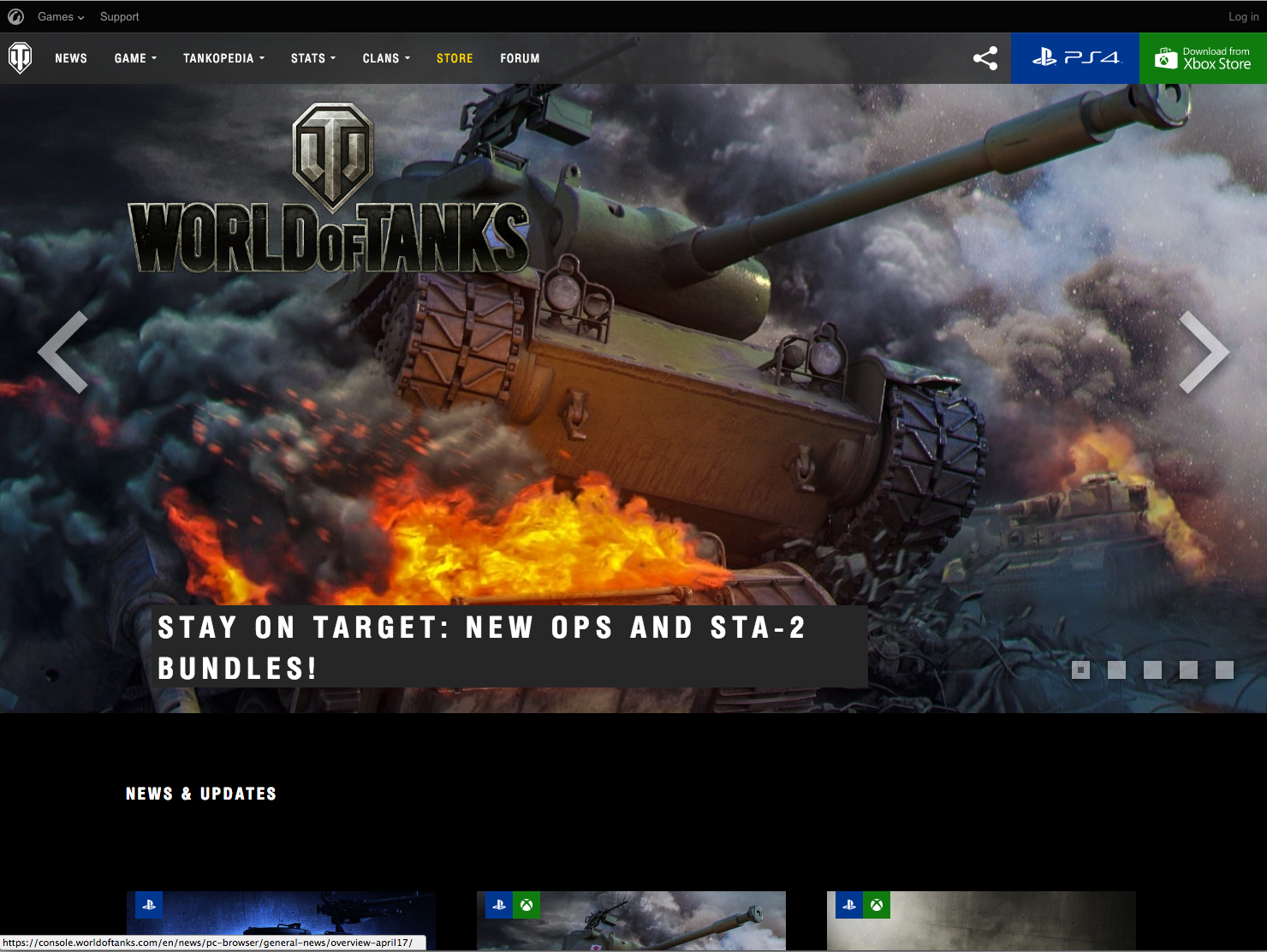Open the Forum menu item

[520, 58]
